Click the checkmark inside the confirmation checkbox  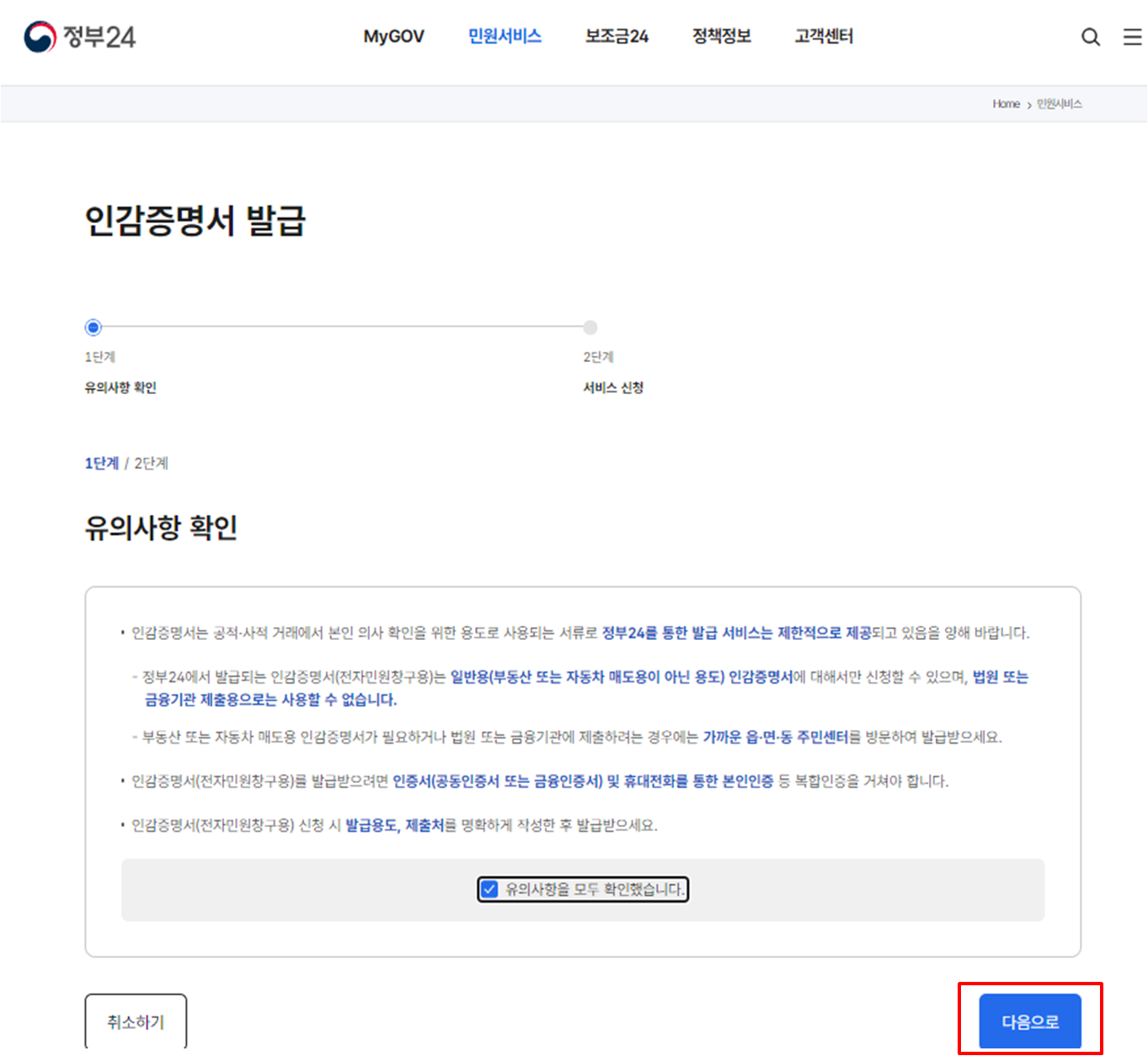tap(490, 889)
